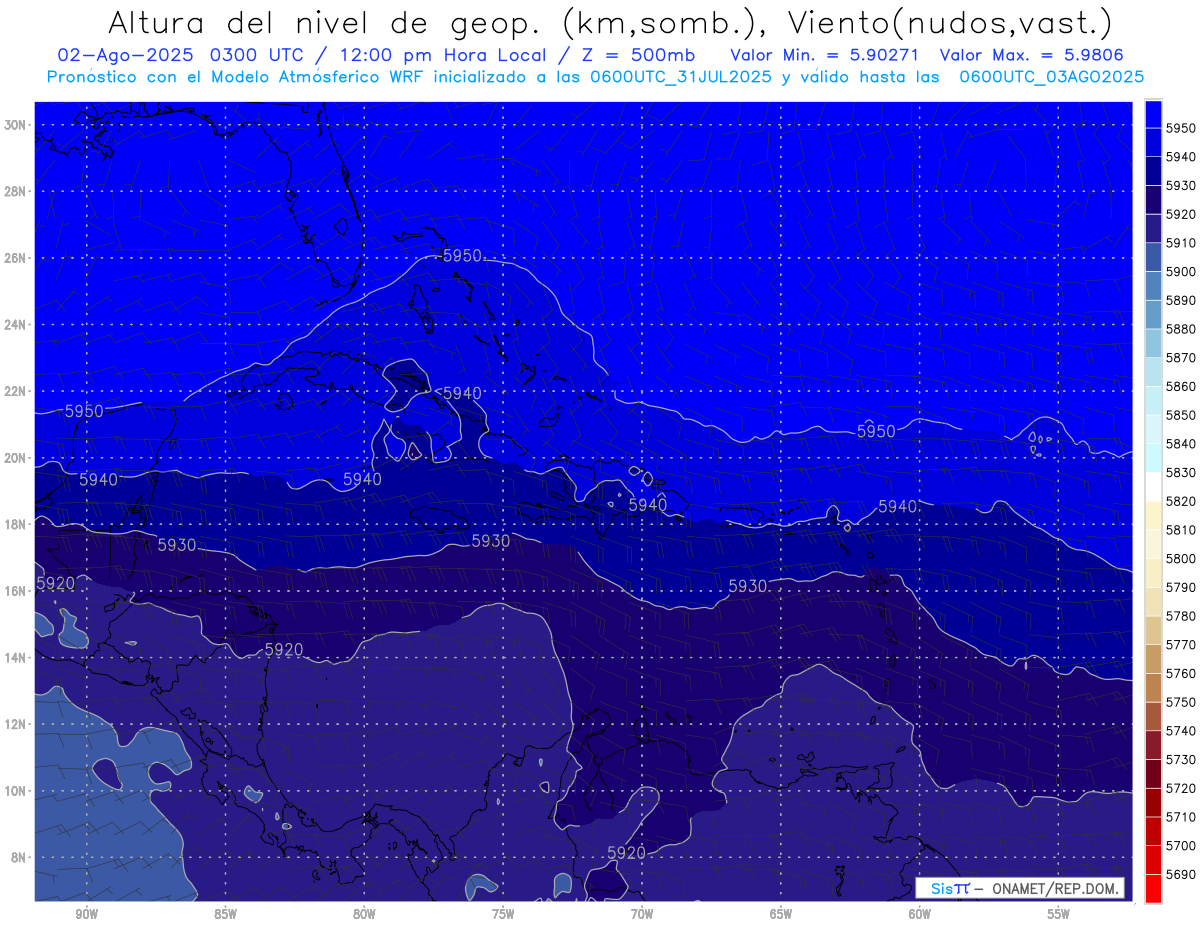Click the "ONAMET/REP.DOM." logo box
The image size is (1200, 927).
(1021, 888)
